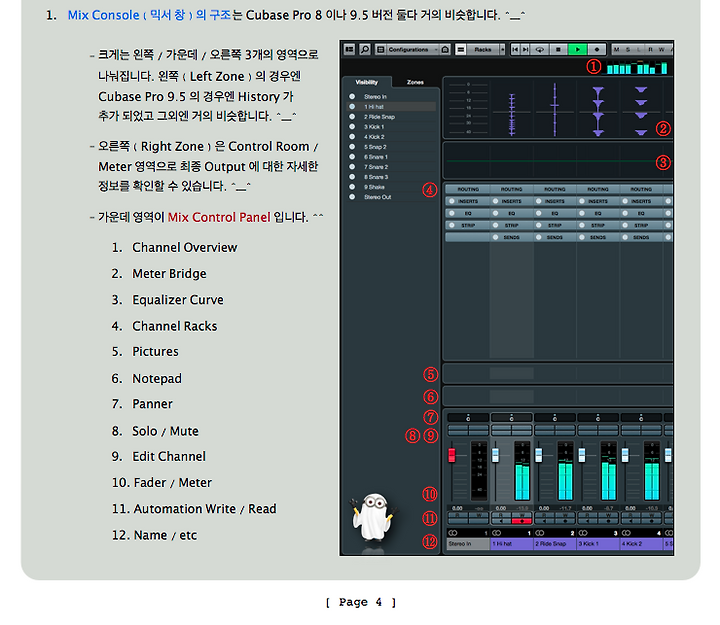Toggle SENDS bypass dot on 3 Kick 1 channel
The width and height of the screenshot is (720, 625).
(582, 237)
